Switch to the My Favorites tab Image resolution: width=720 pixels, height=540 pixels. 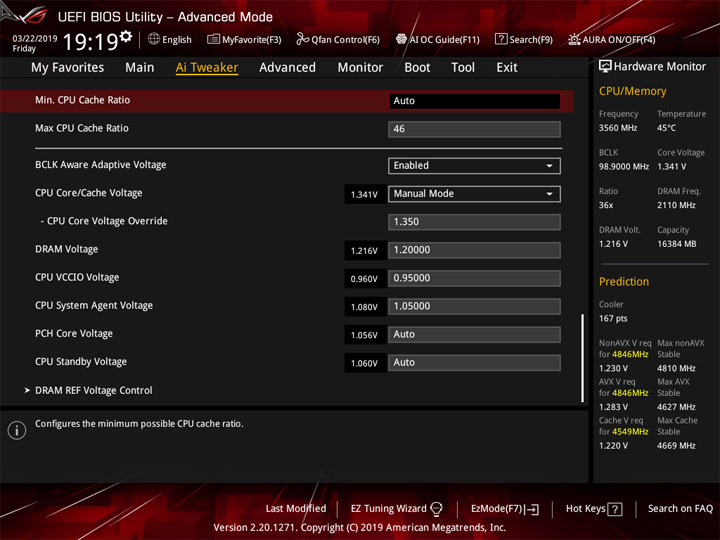68,68
